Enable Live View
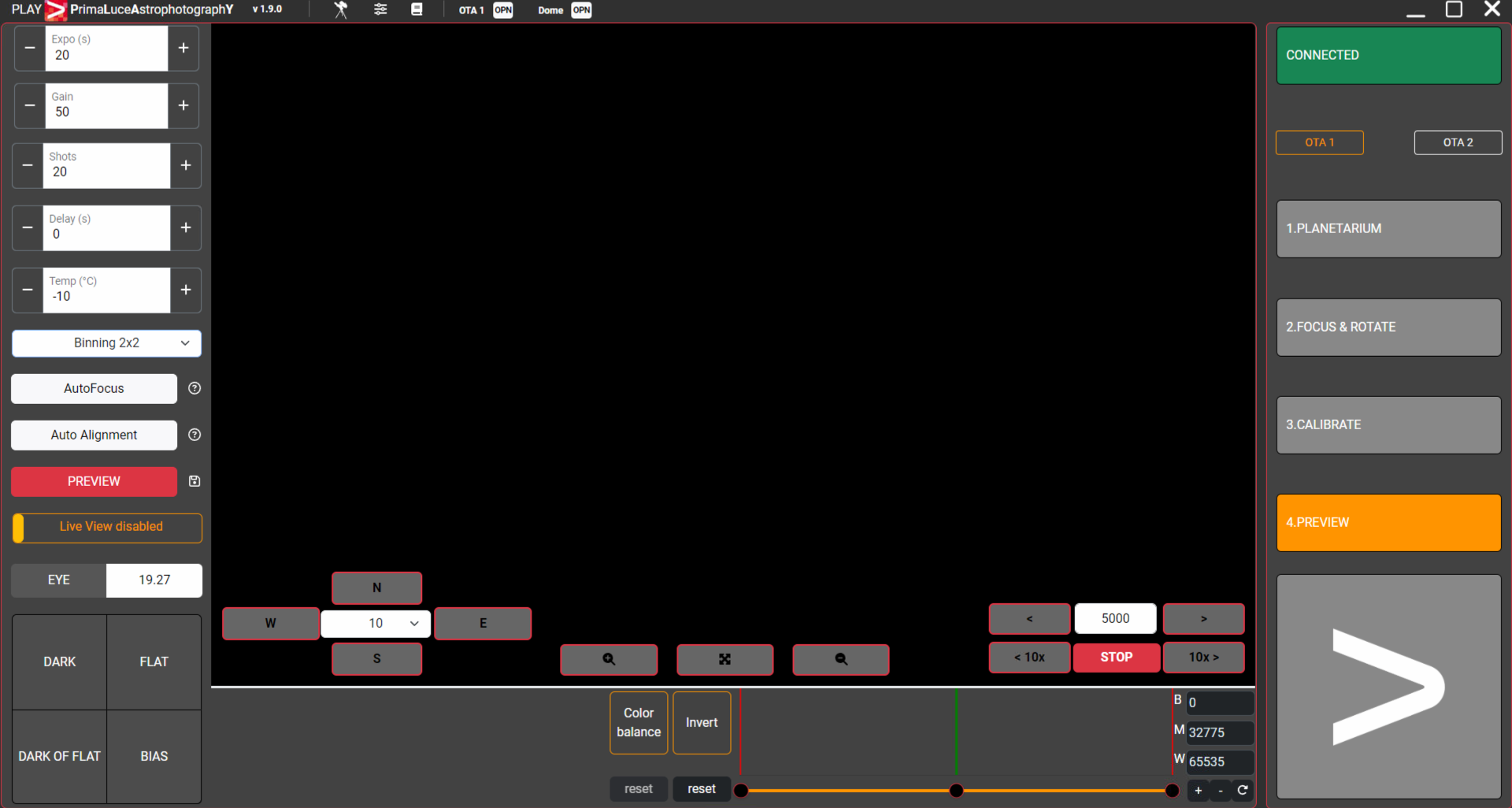The image size is (1512, 808). click(106, 527)
